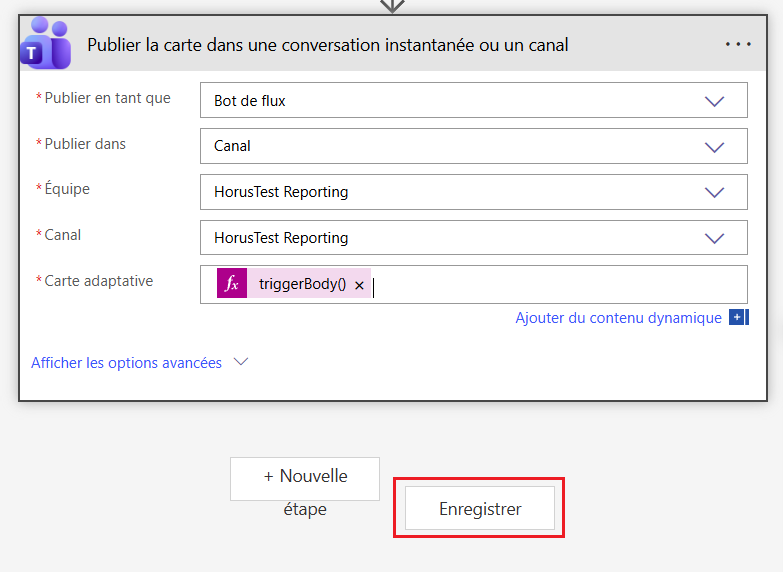Open the action's ellipsis options menu
The image size is (783, 572).
738,44
